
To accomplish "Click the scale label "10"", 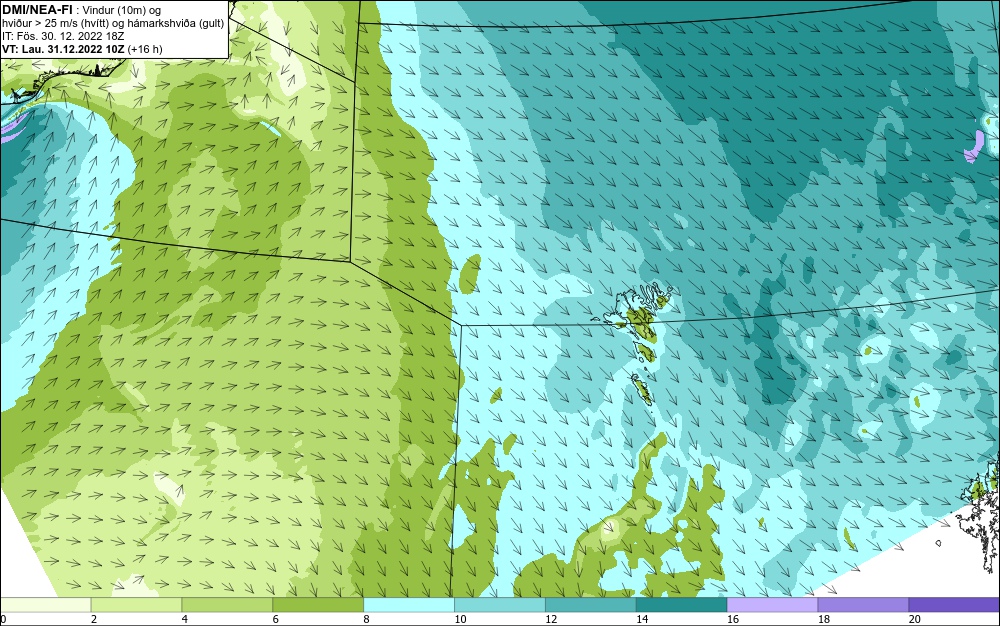I will click(460, 619).
